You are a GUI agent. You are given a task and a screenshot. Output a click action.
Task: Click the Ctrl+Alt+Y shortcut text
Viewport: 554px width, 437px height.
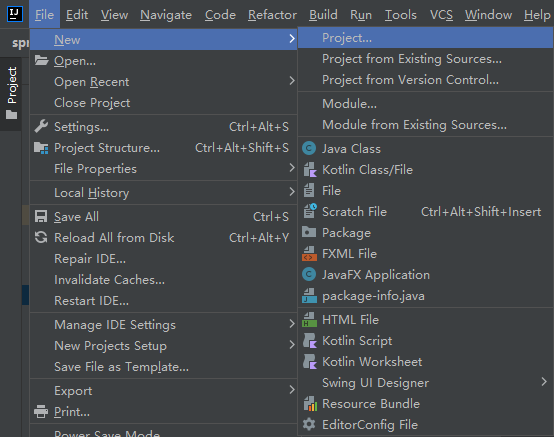tap(259, 238)
